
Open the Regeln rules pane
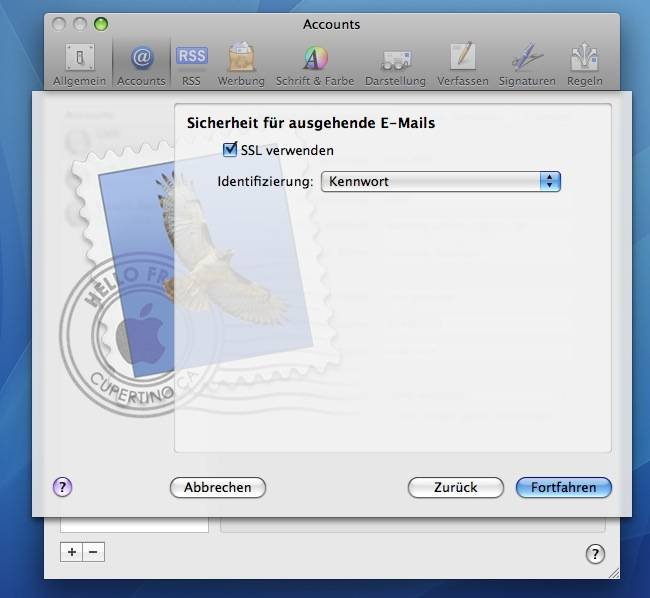(x=585, y=64)
